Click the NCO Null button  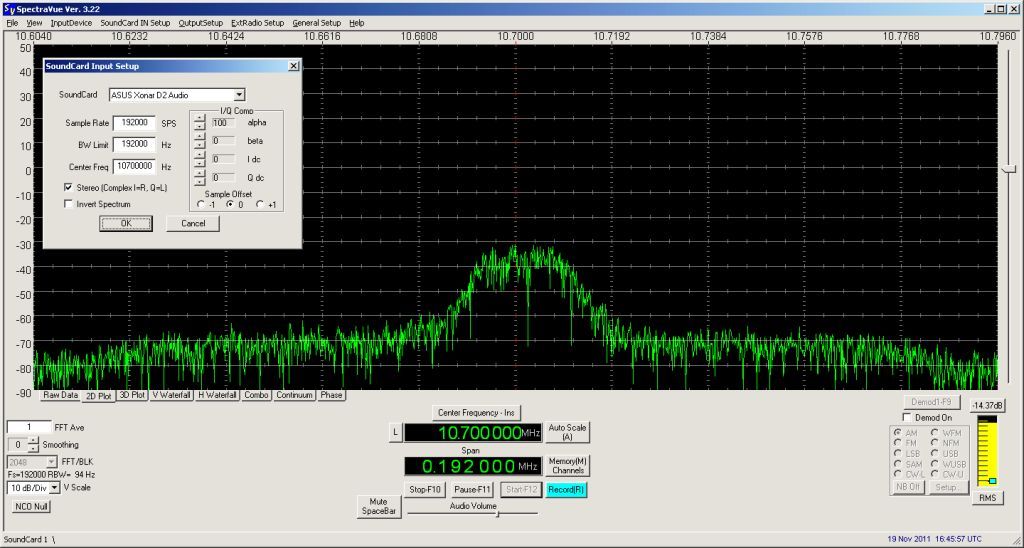(30, 506)
